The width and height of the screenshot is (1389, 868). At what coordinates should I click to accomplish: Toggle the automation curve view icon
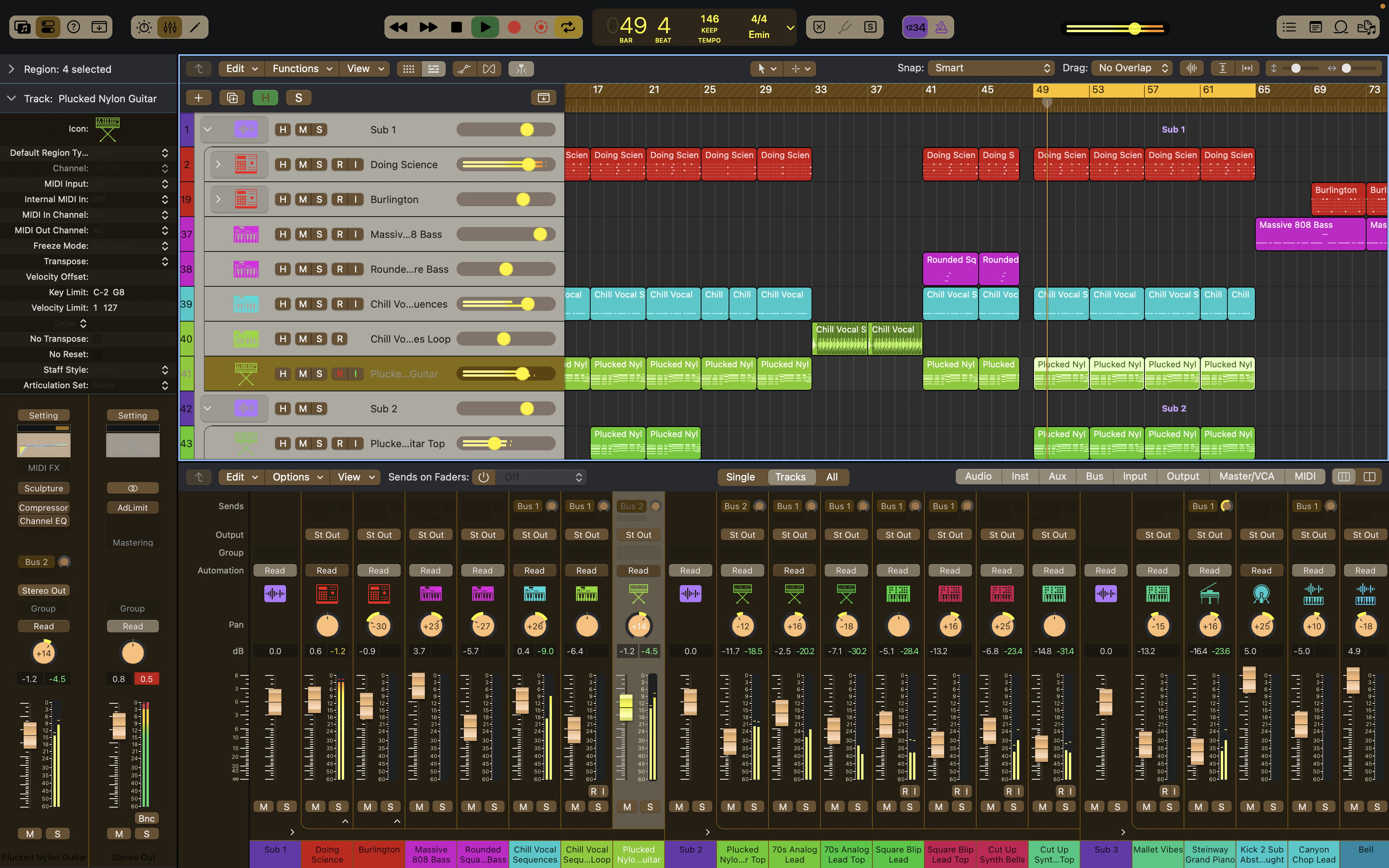(464, 69)
